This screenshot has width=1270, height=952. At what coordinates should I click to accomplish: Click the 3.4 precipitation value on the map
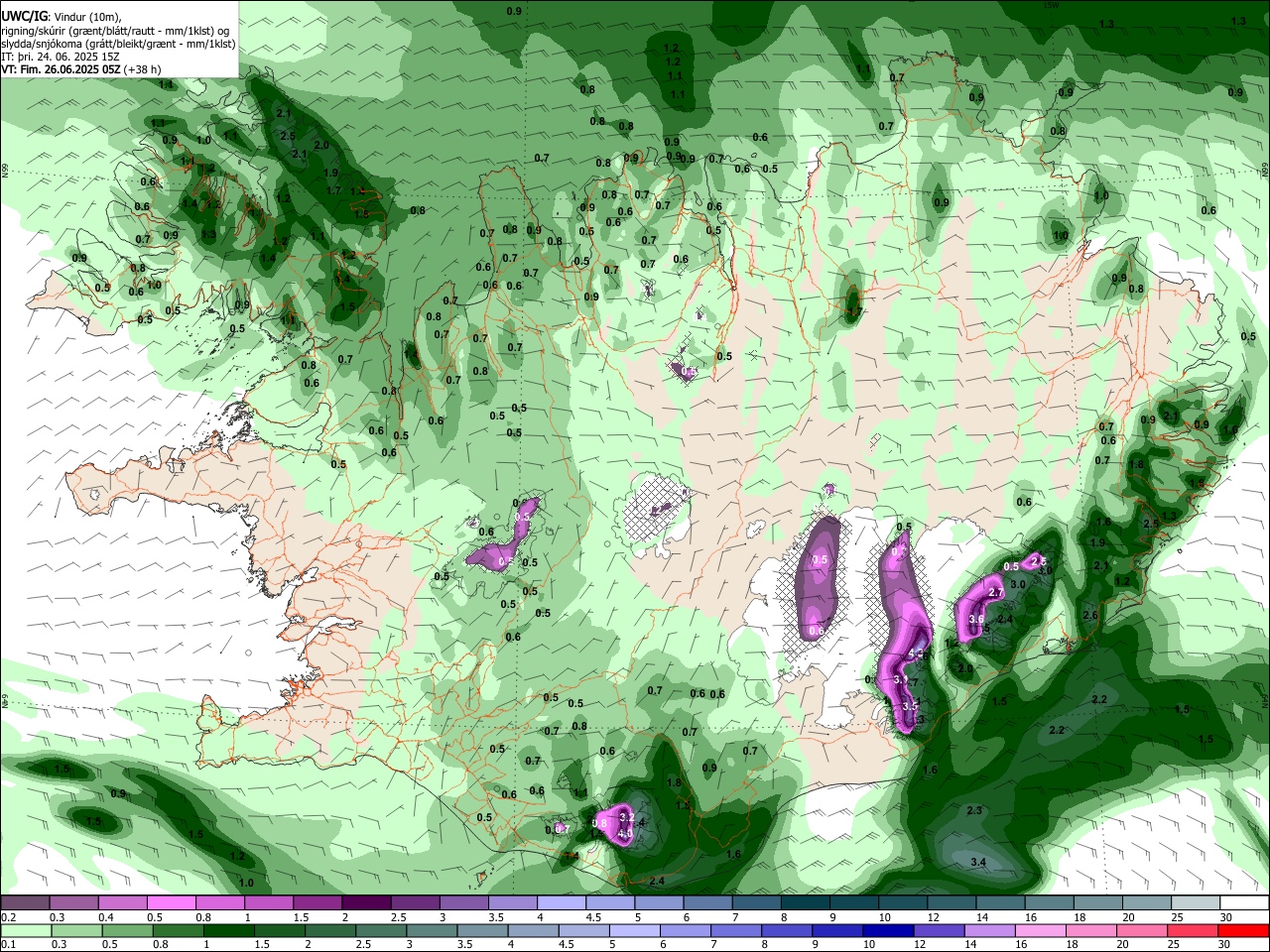pos(978,862)
